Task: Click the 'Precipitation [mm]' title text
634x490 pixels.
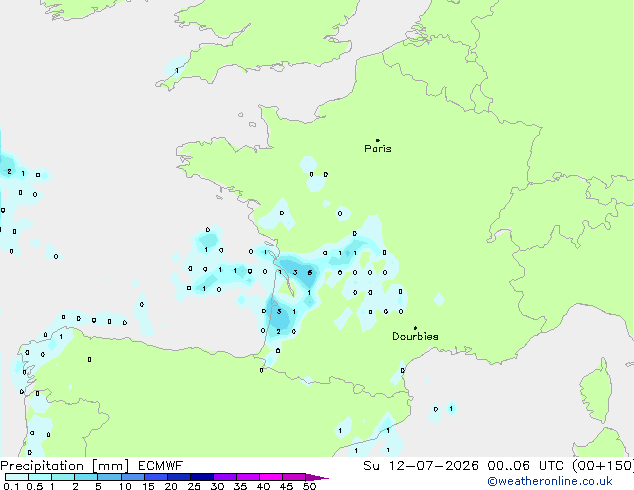Action: point(65,466)
